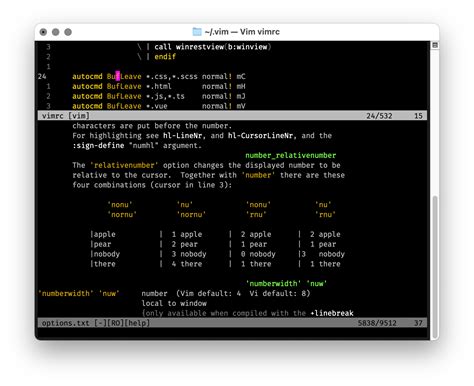Click the small icon above the terminal scrollbar

point(435,45)
